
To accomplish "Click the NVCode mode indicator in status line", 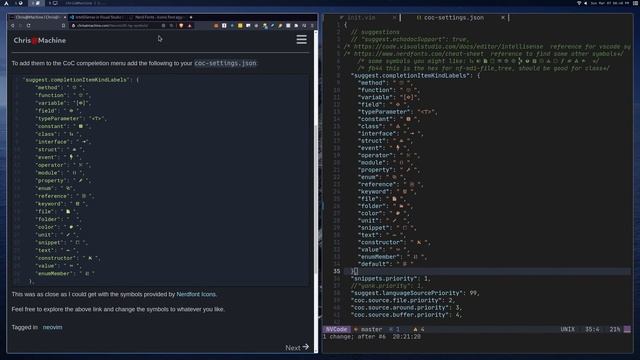I will (x=337, y=329).
